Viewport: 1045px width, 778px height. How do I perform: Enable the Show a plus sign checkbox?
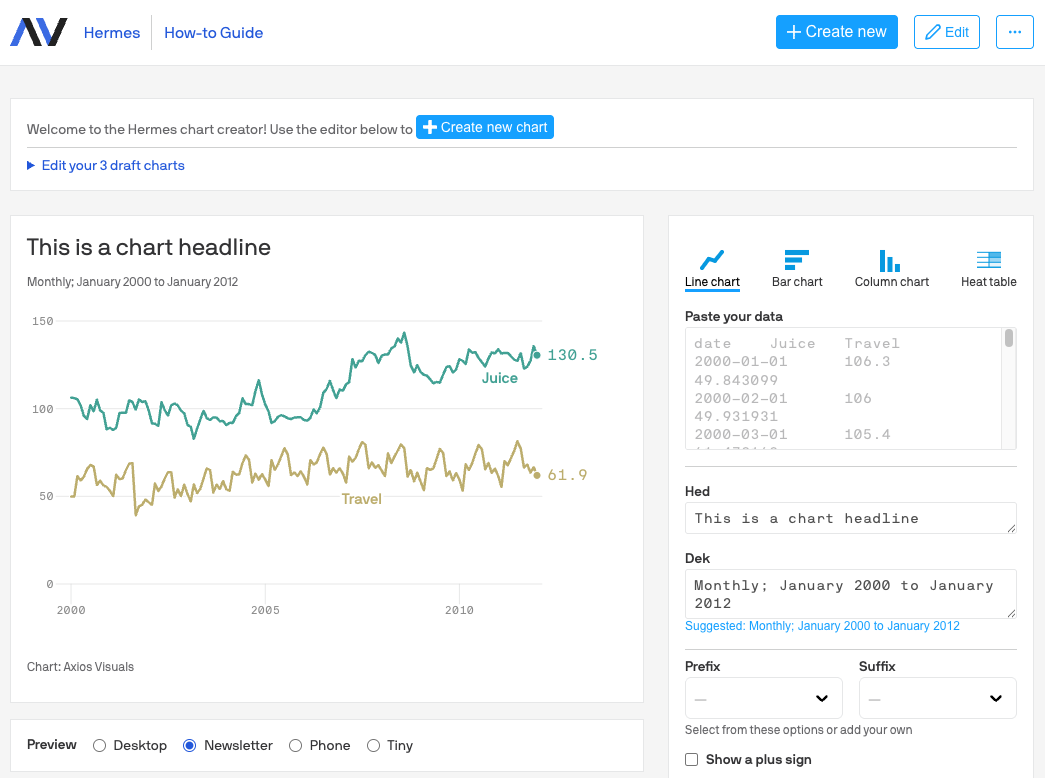(691, 760)
